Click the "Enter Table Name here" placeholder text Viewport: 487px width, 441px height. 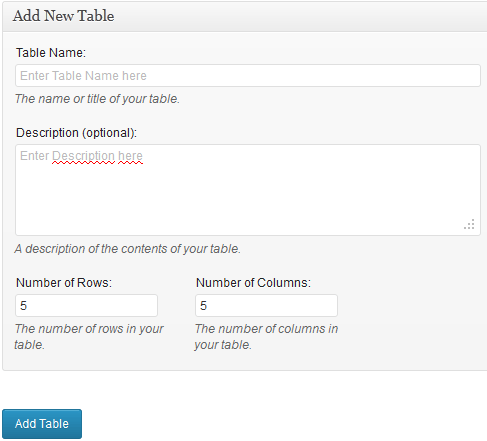tap(83, 76)
